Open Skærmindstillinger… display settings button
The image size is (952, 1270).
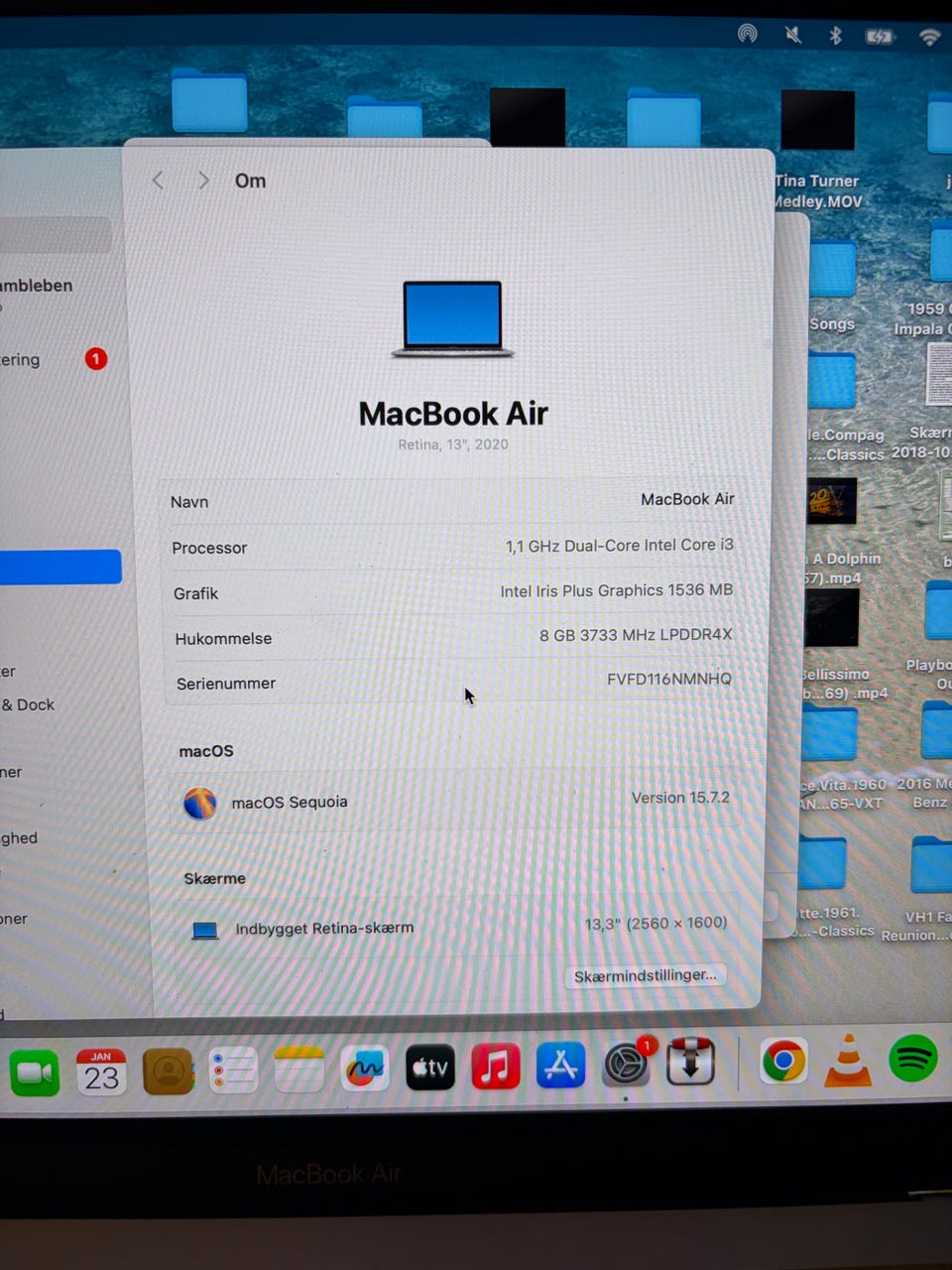(646, 975)
